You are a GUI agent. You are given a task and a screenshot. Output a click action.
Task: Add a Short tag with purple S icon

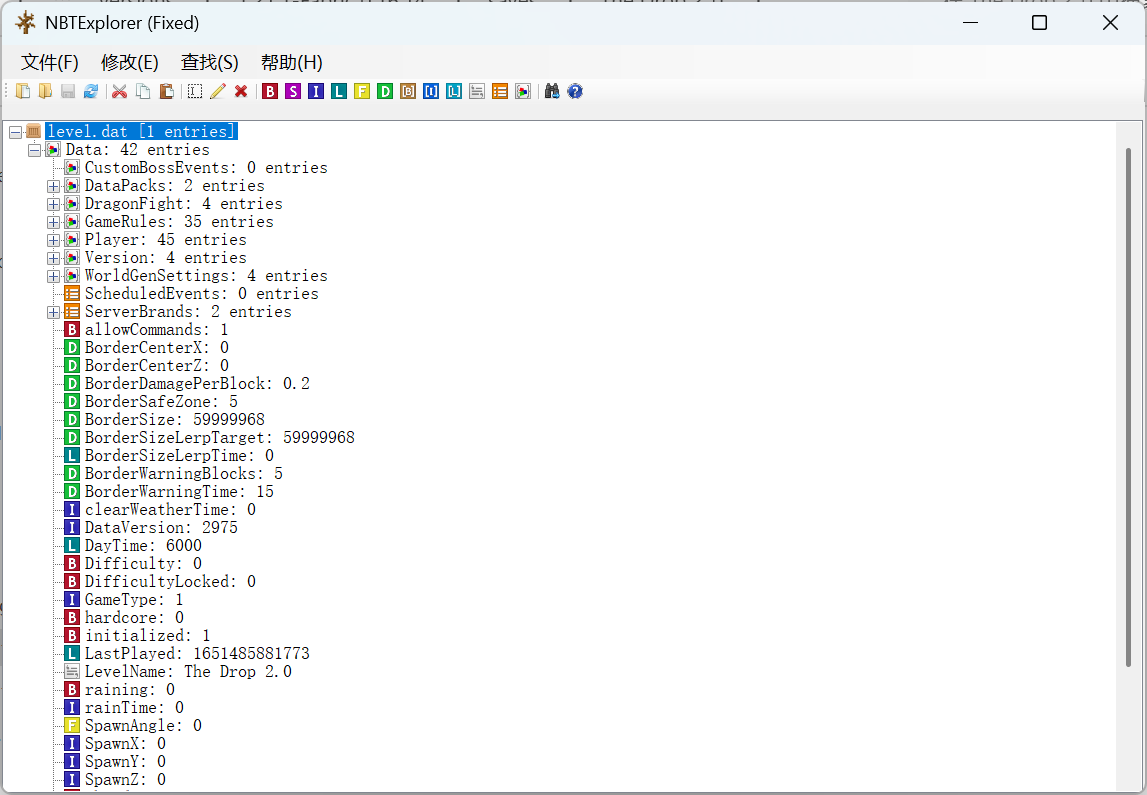click(292, 91)
